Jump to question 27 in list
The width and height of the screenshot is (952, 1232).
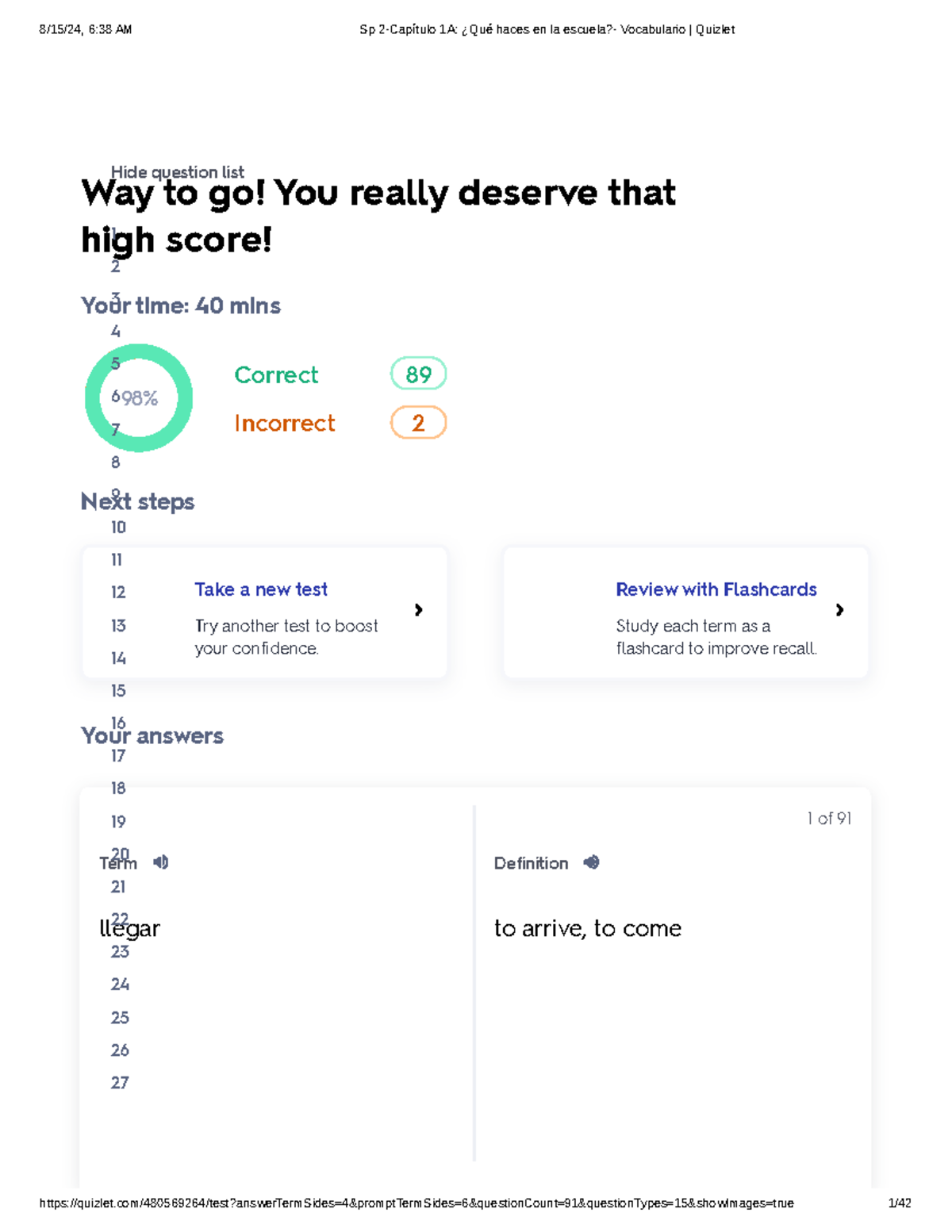pyautogui.click(x=120, y=1083)
